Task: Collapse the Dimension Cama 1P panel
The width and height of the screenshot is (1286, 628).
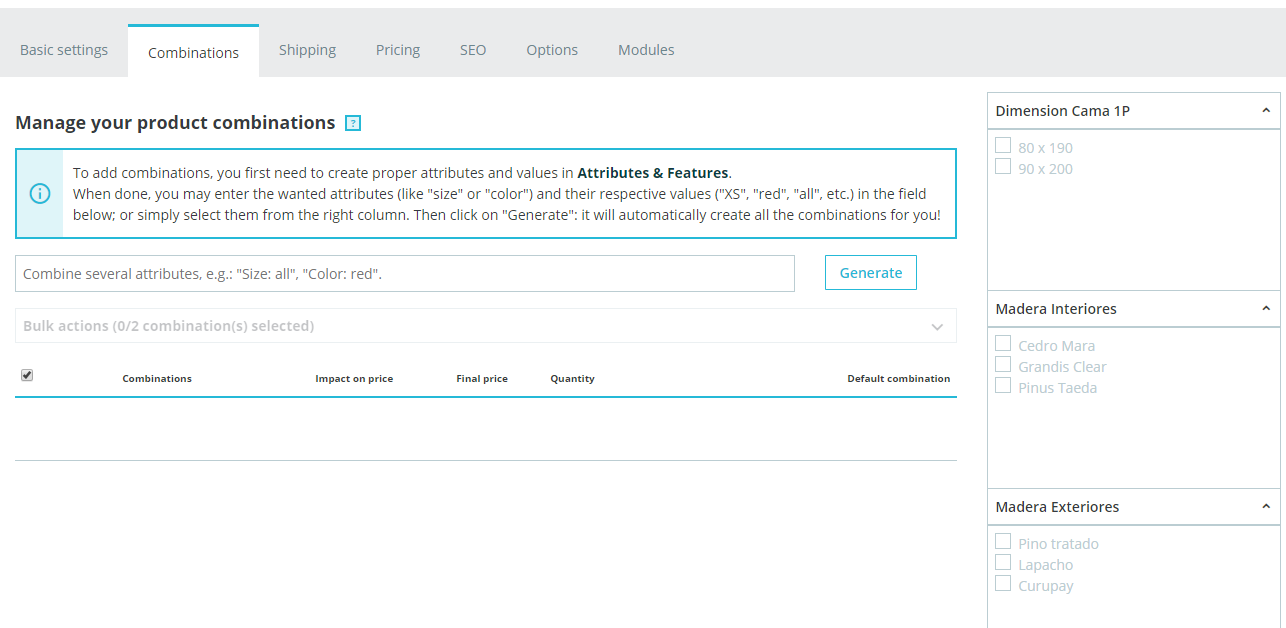Action: pyautogui.click(x=1266, y=111)
